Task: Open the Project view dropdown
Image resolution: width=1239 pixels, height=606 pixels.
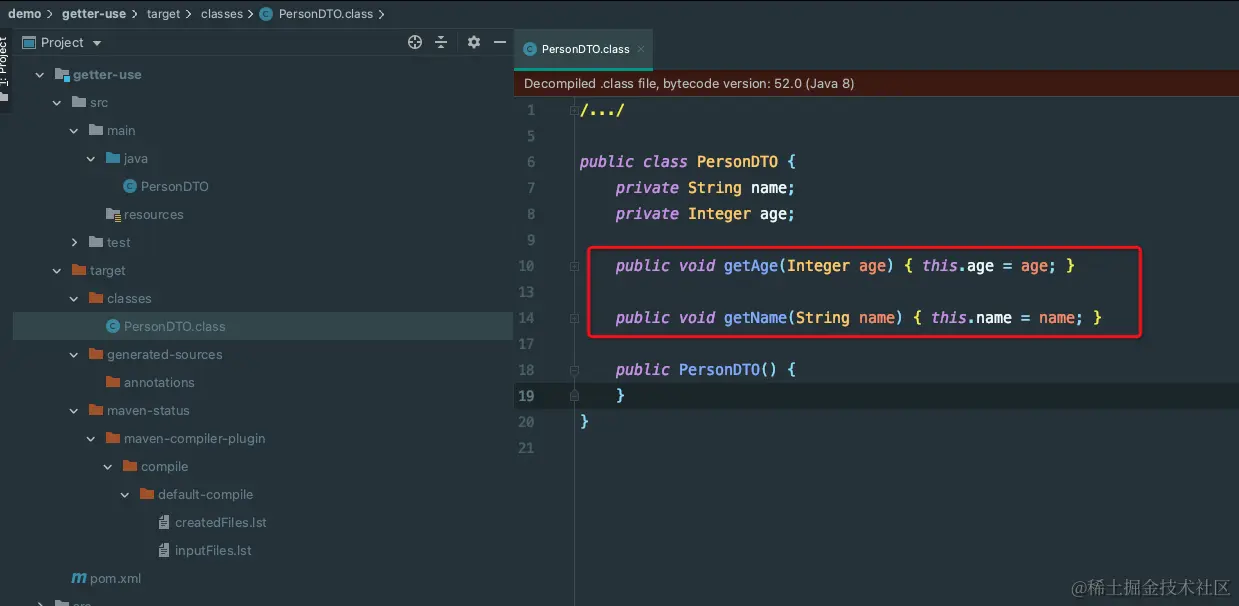Action: (x=97, y=43)
